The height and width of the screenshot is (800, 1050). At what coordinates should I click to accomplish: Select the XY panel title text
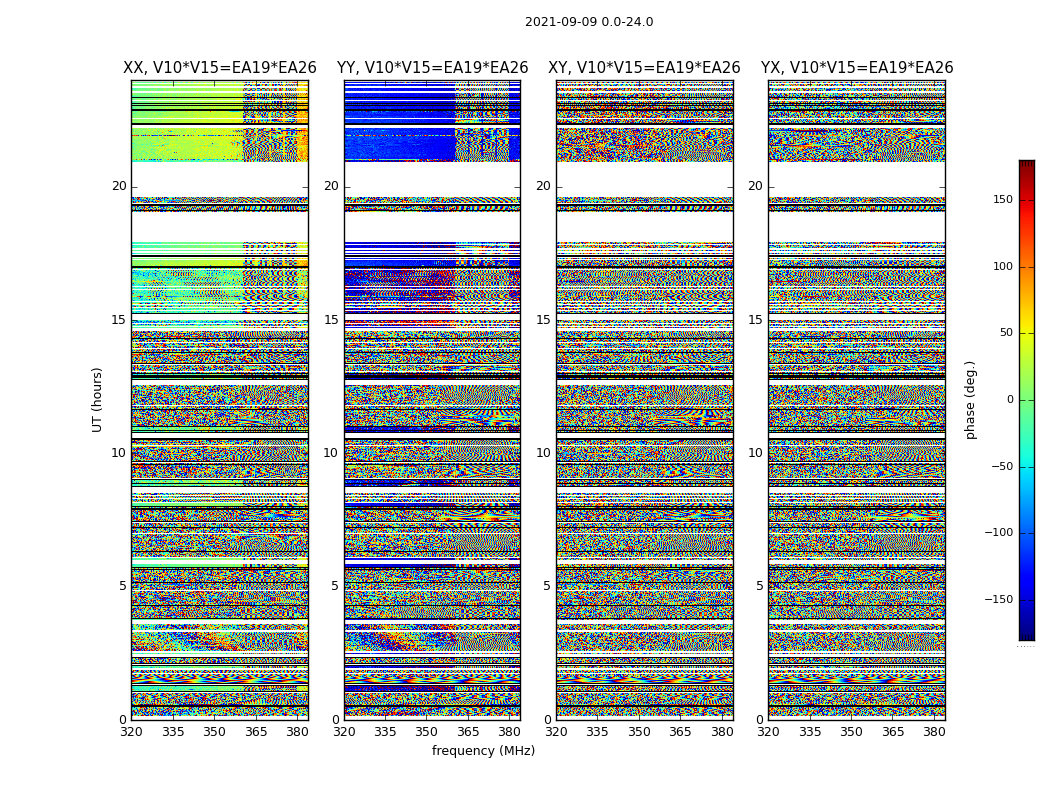644,68
